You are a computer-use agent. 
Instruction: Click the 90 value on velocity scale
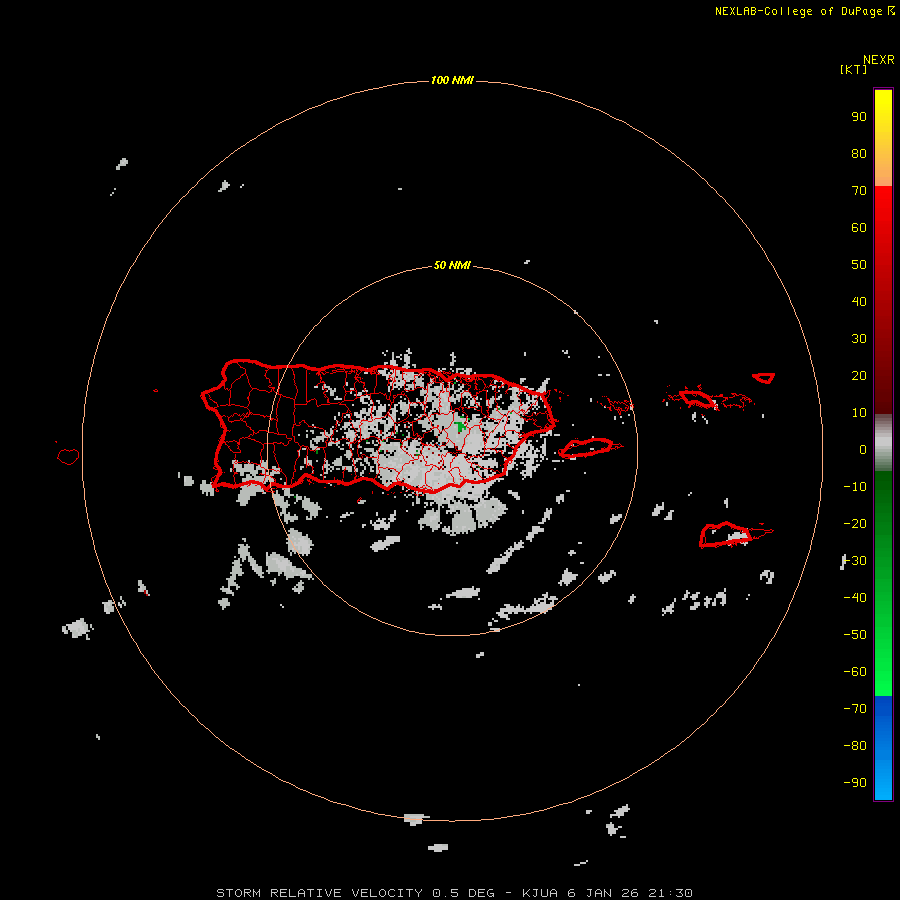pos(859,117)
